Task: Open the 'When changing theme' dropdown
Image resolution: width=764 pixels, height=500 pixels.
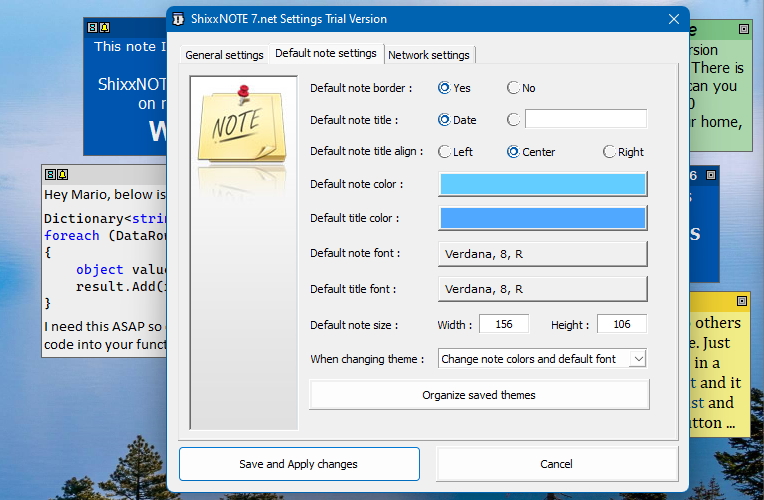Action: [x=543, y=359]
